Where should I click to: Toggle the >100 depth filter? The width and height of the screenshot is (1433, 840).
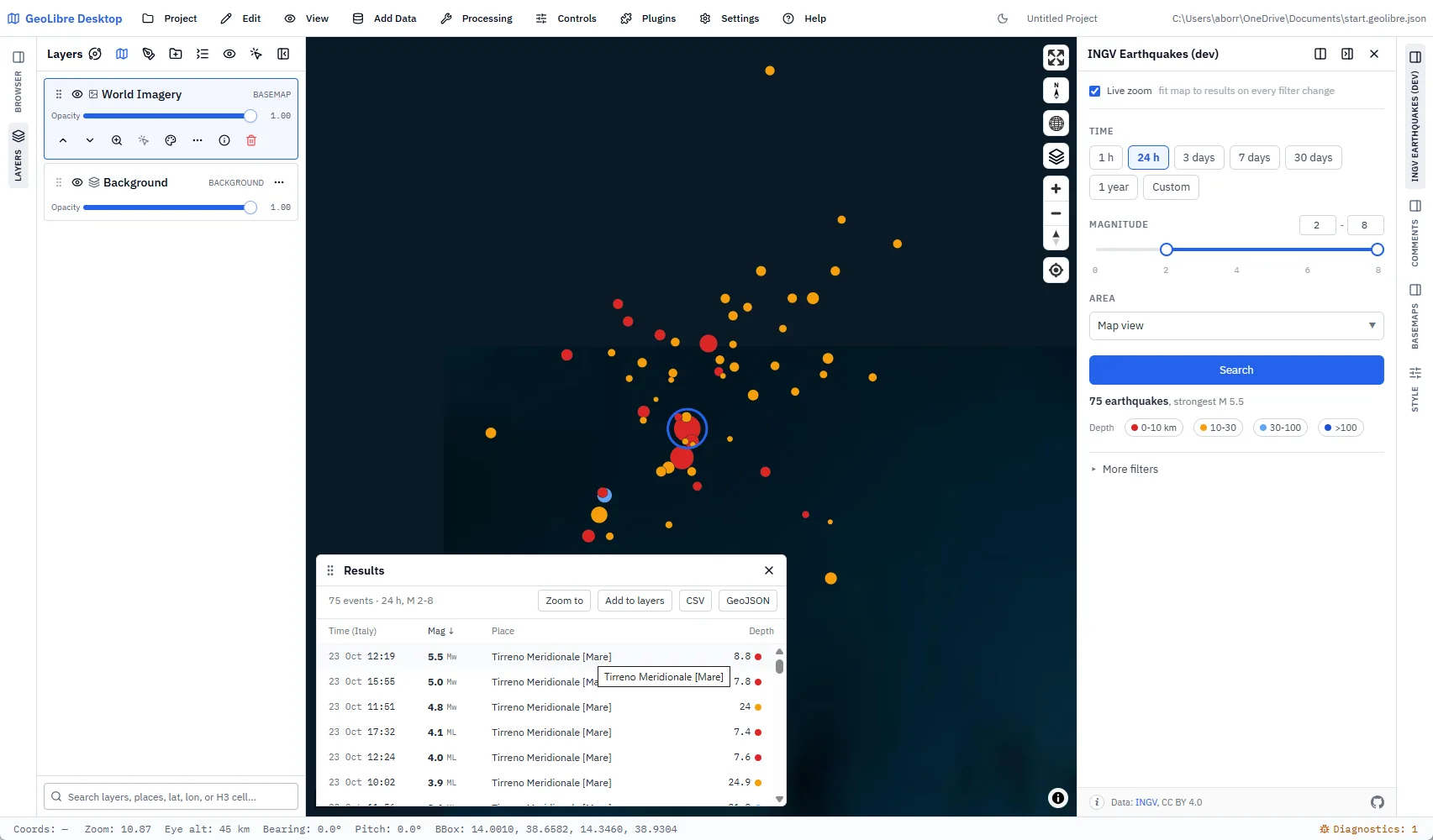point(1341,428)
